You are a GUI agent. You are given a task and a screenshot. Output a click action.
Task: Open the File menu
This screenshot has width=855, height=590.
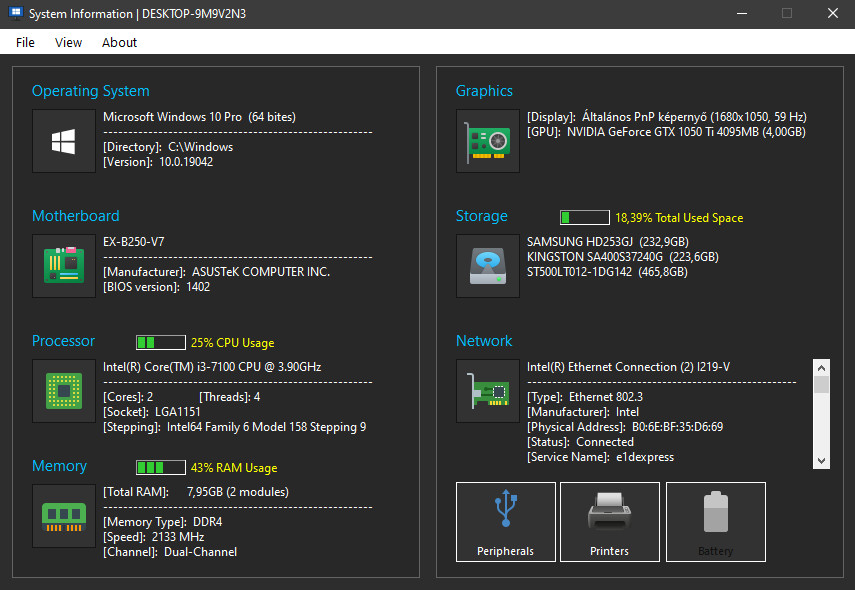[x=25, y=43]
